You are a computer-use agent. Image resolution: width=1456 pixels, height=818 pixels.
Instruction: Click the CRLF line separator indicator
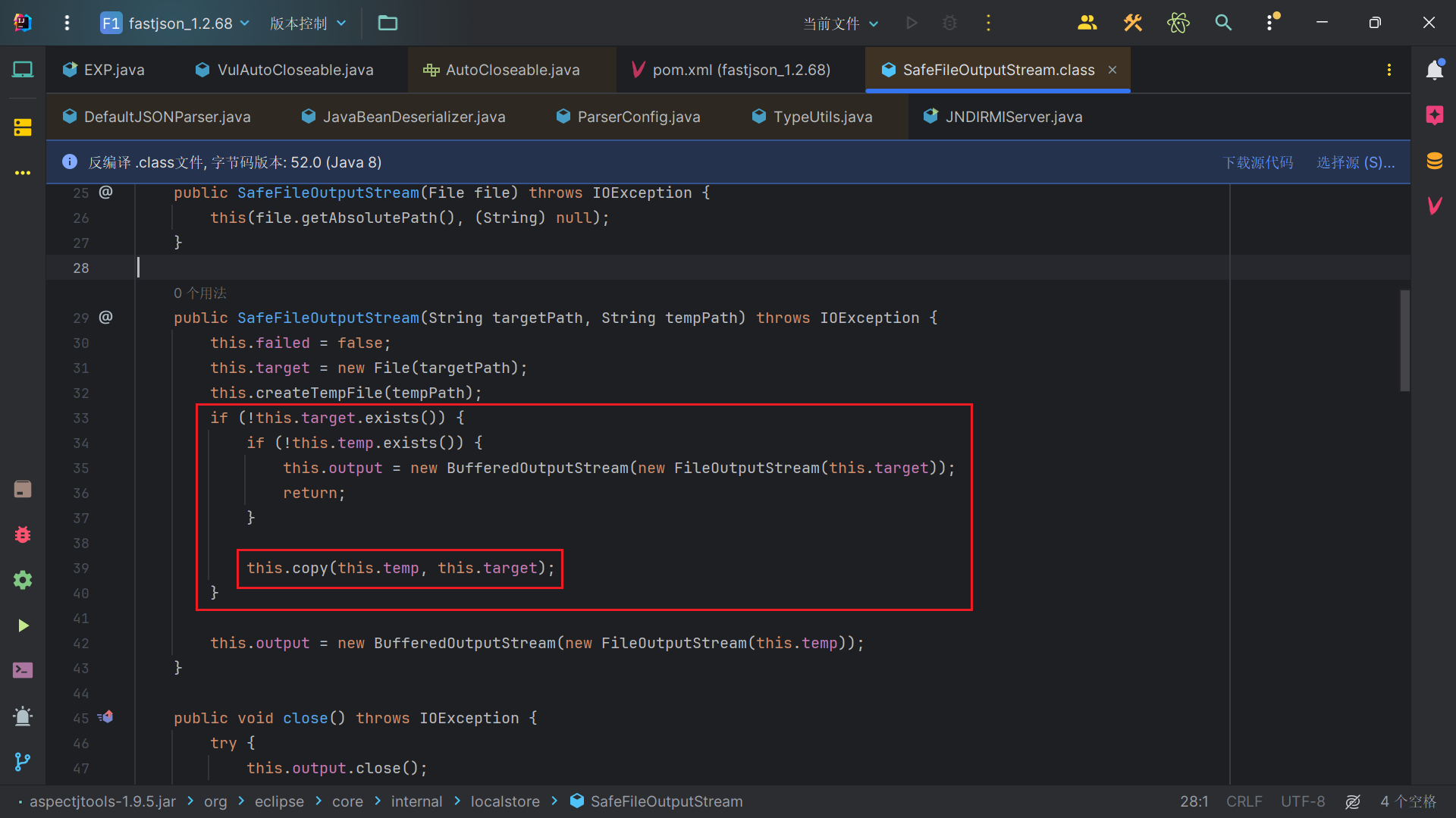tap(1244, 801)
